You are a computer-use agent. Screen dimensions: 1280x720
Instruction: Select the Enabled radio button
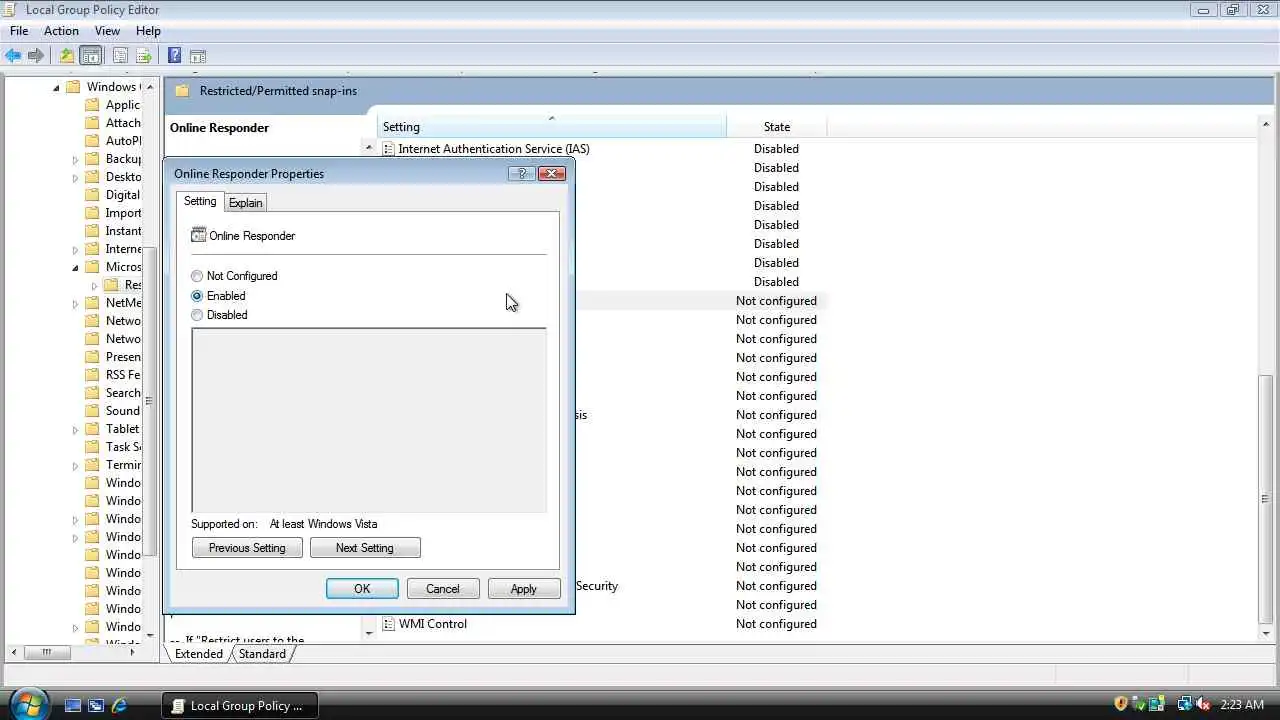(x=197, y=296)
